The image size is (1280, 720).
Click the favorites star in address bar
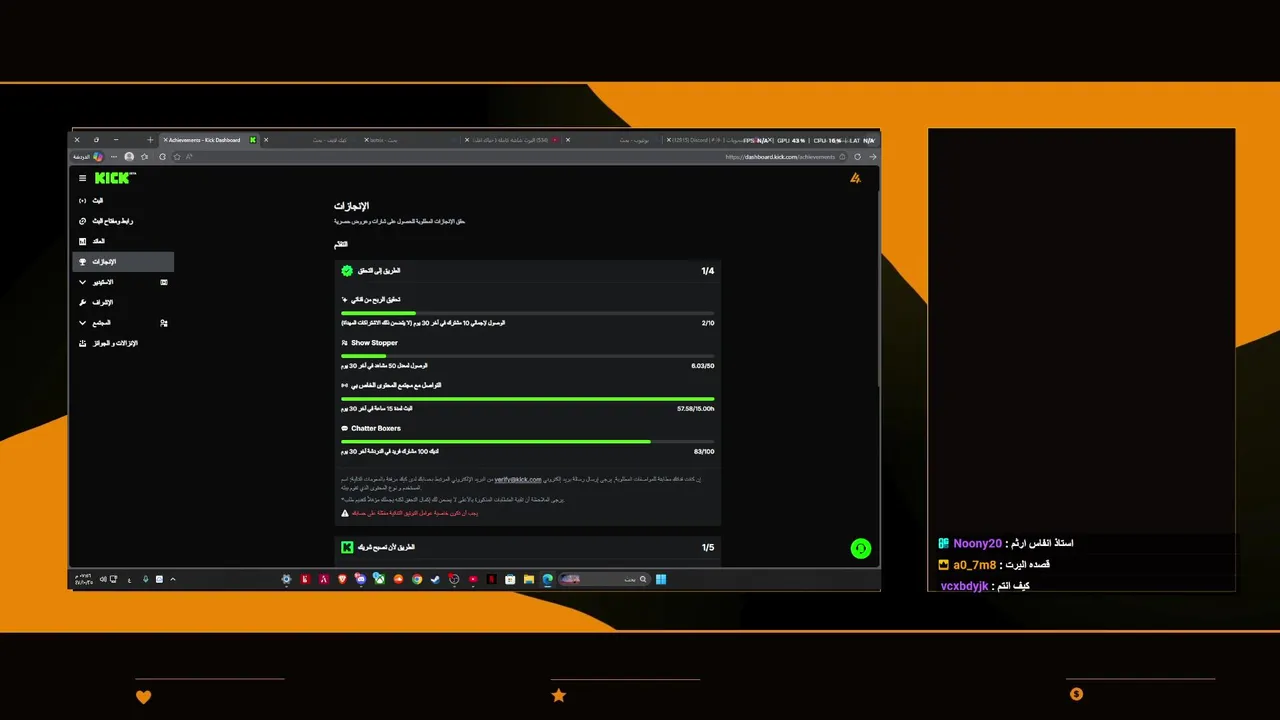(x=177, y=157)
